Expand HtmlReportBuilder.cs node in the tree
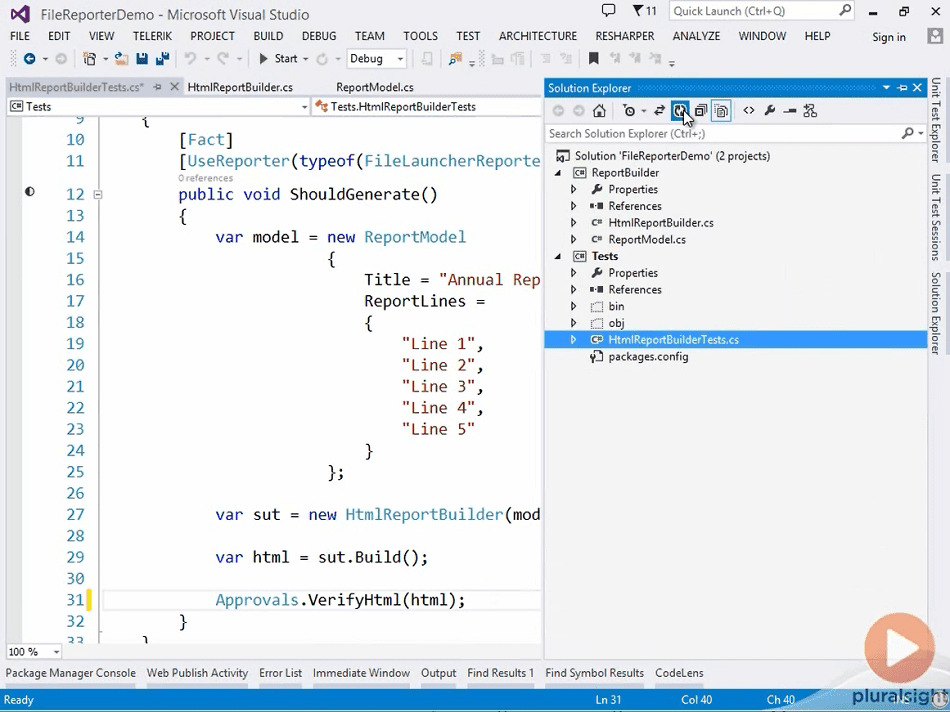 (573, 223)
